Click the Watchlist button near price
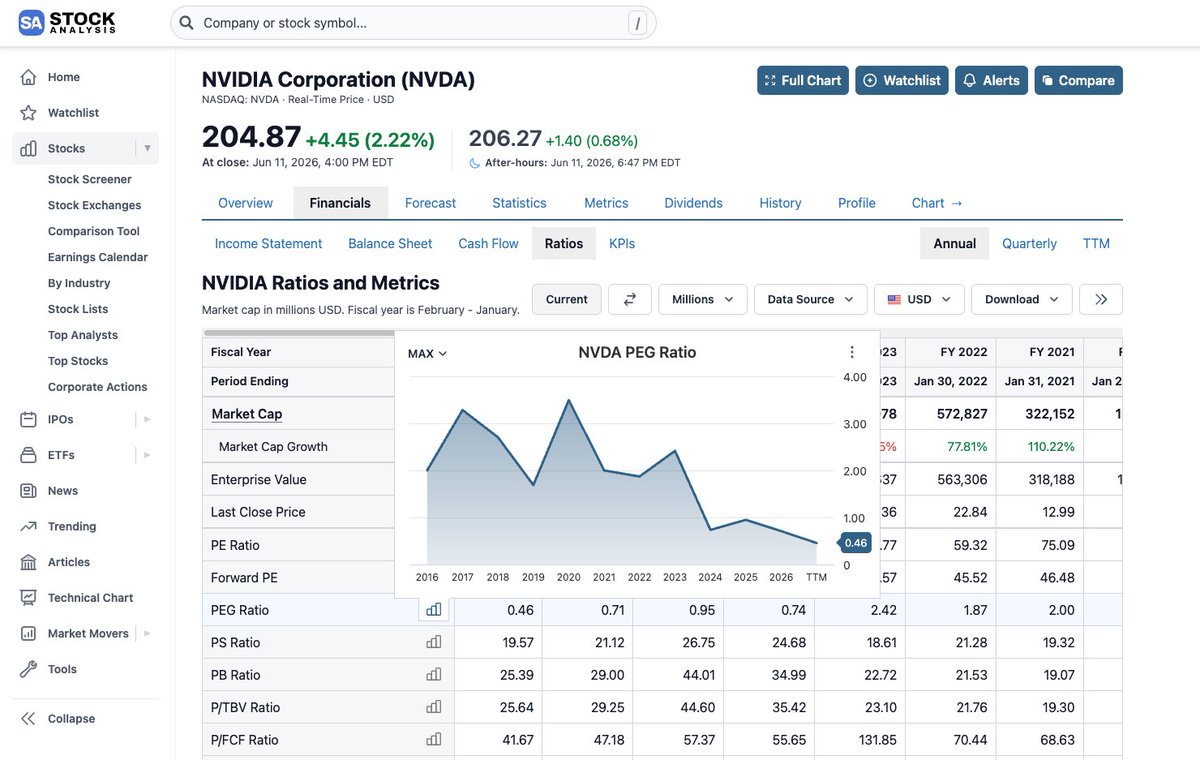 click(901, 80)
